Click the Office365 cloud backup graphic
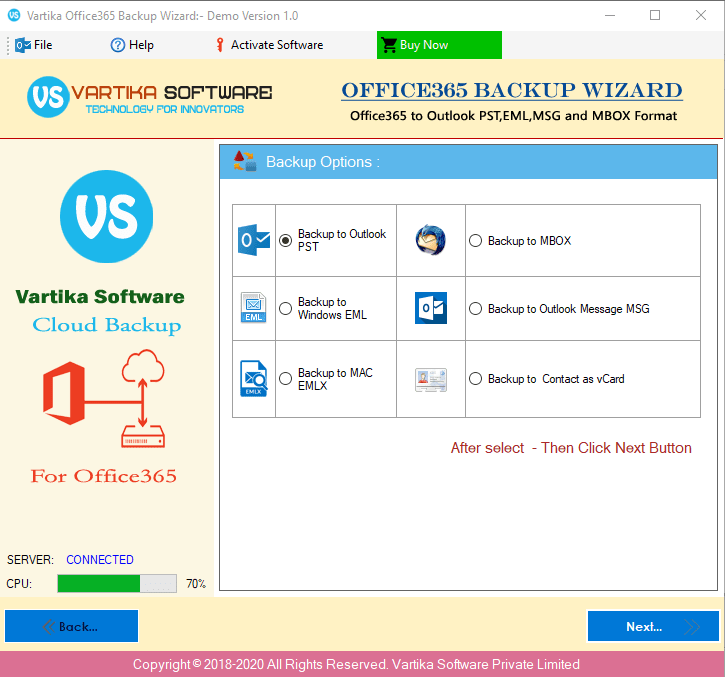The image size is (725, 677). [x=104, y=399]
